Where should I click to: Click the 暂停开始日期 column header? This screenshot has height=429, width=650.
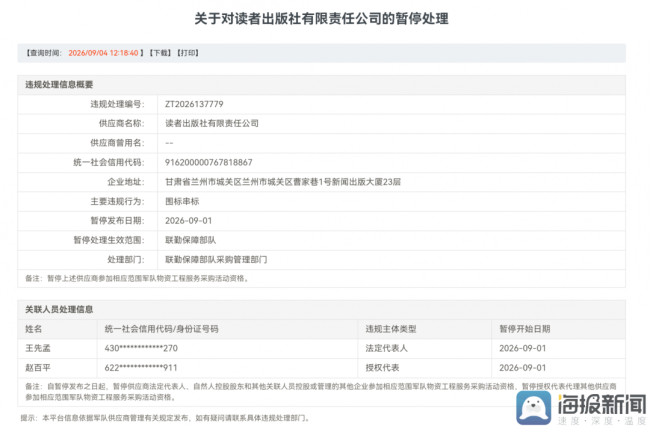pyautogui.click(x=524, y=329)
